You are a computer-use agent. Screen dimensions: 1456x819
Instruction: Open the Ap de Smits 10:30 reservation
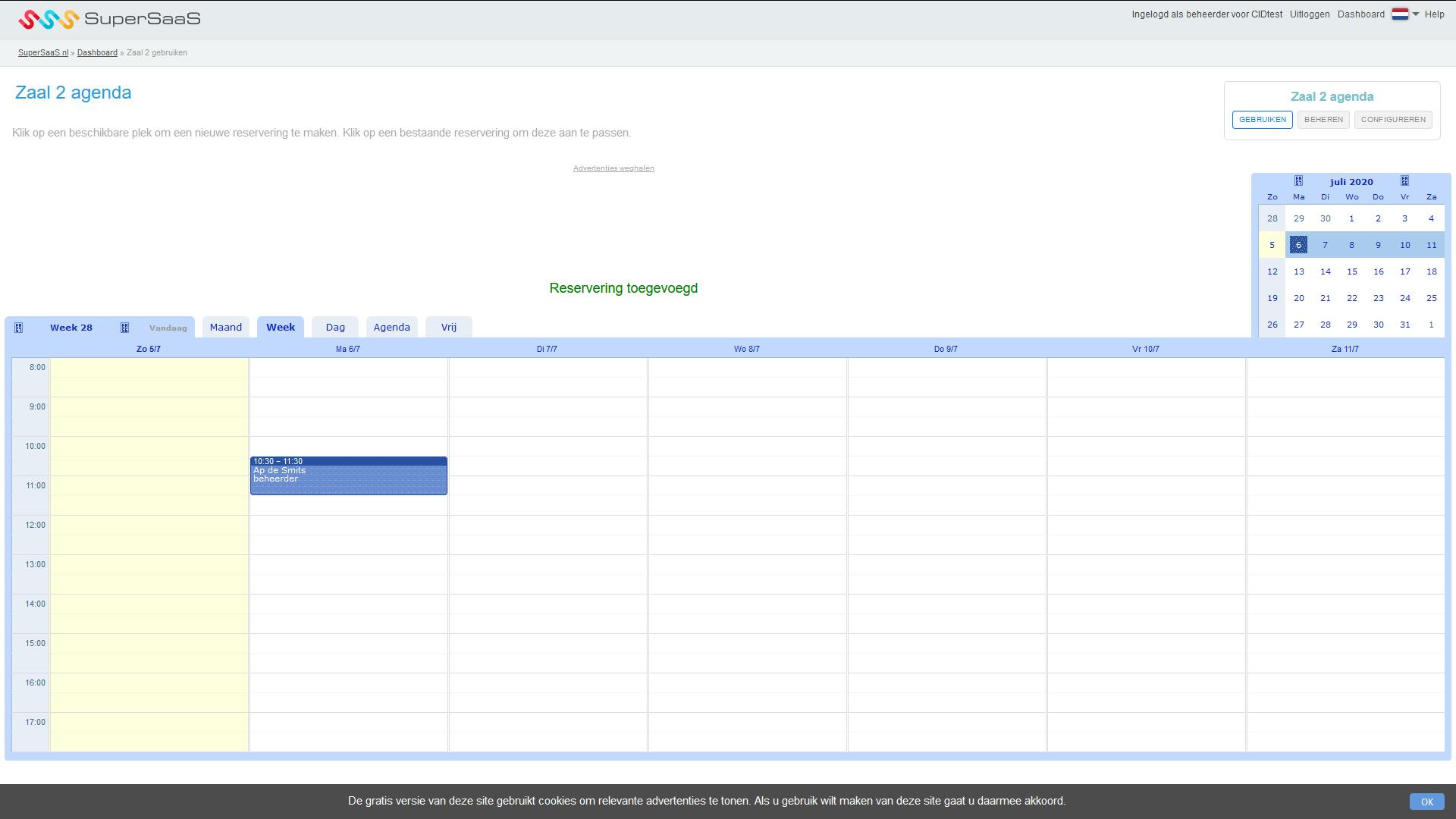coord(348,478)
